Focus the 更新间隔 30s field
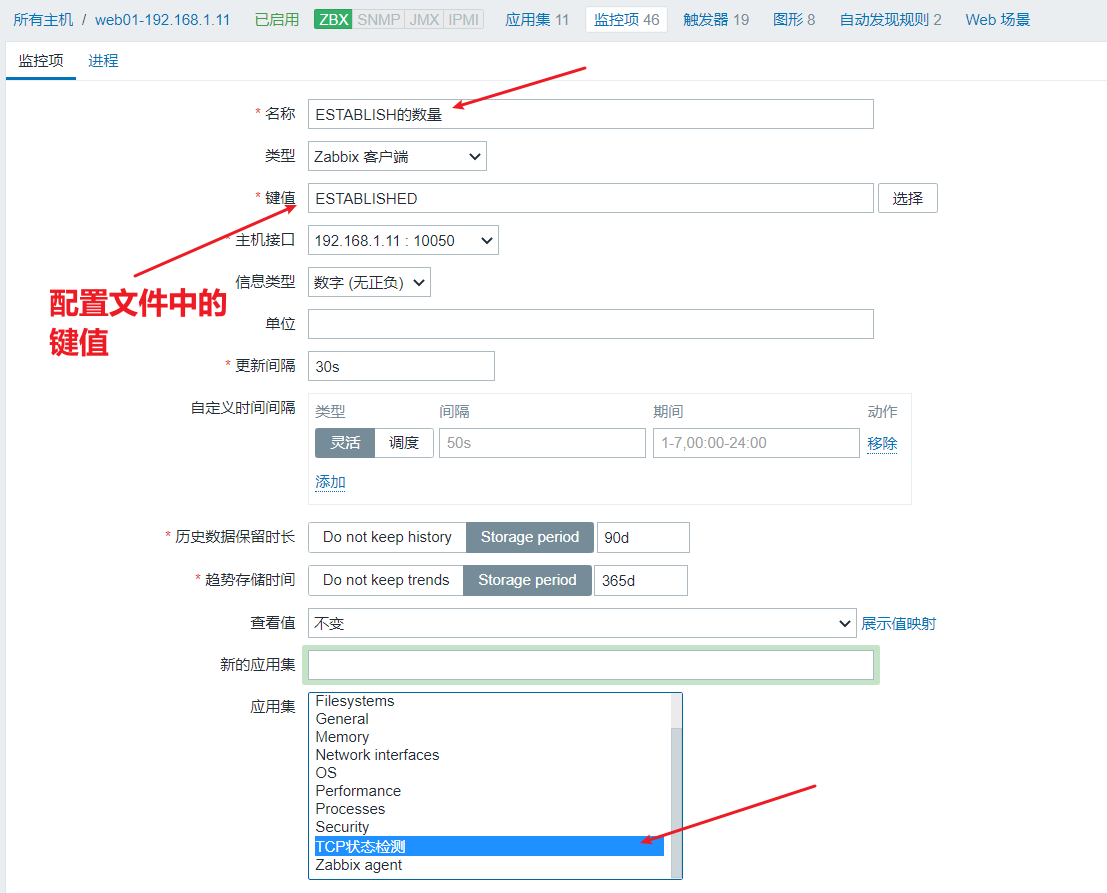Image resolution: width=1107 pixels, height=893 pixels. click(x=401, y=366)
